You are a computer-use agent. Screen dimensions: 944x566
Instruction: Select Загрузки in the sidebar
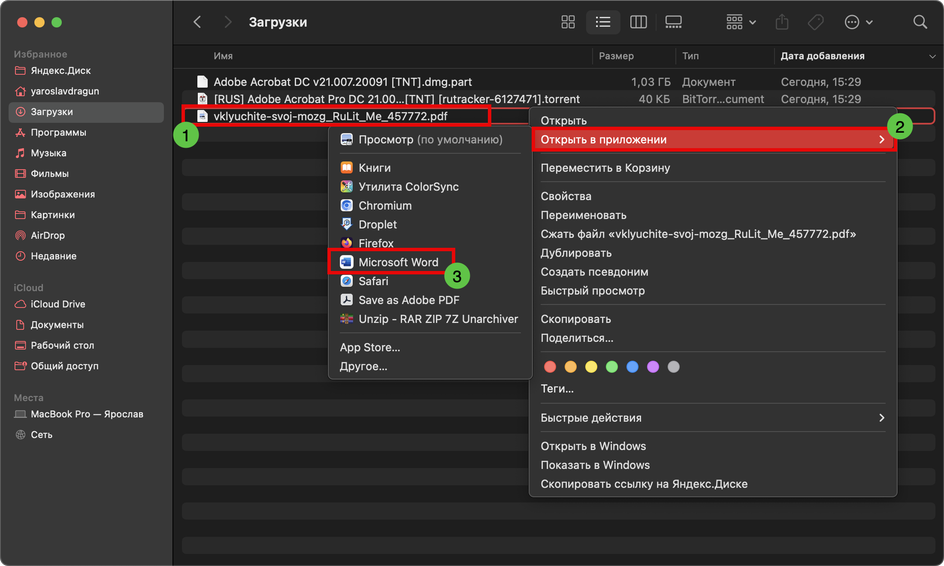point(86,111)
